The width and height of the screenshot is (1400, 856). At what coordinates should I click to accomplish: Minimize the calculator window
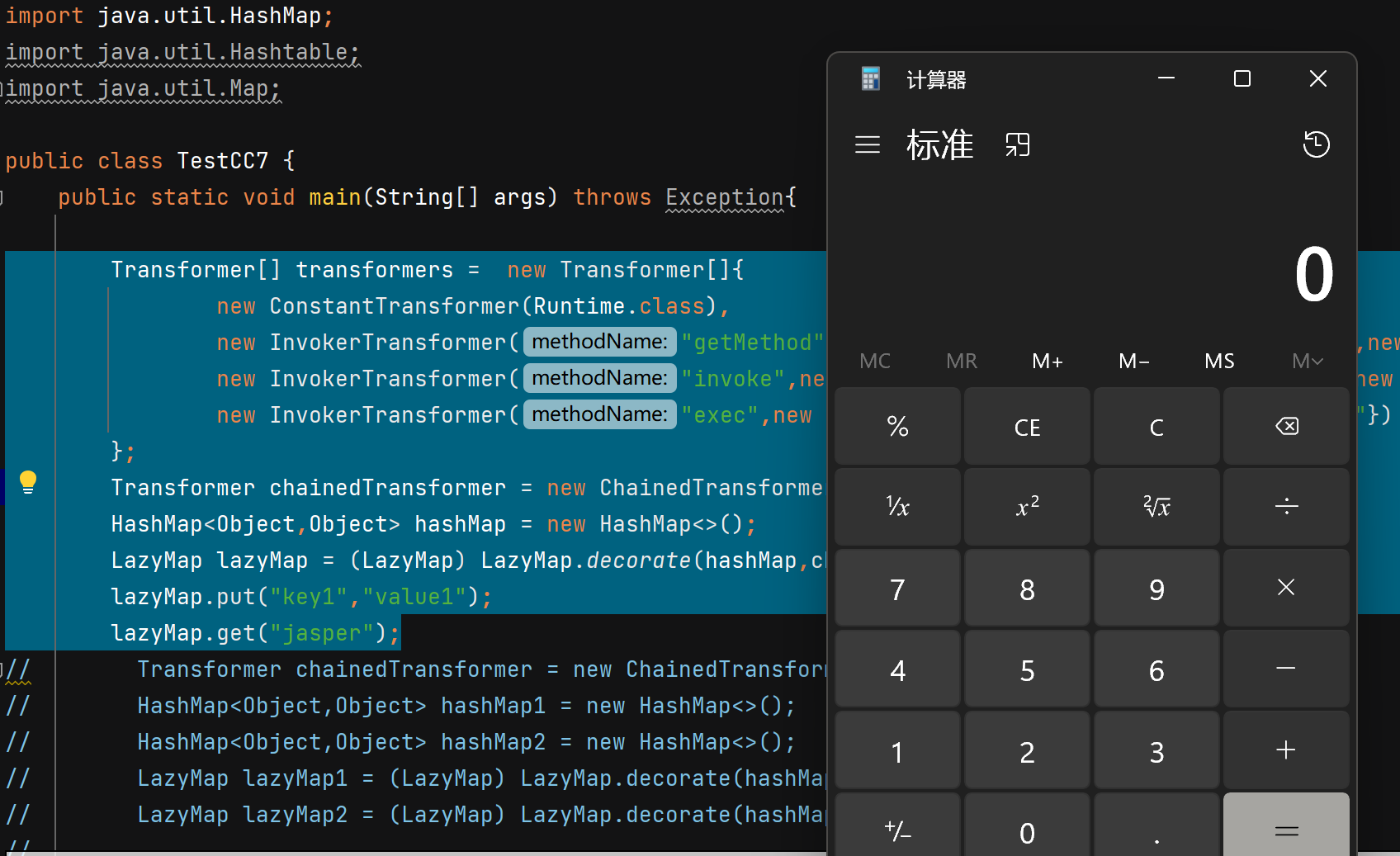pos(1166,78)
